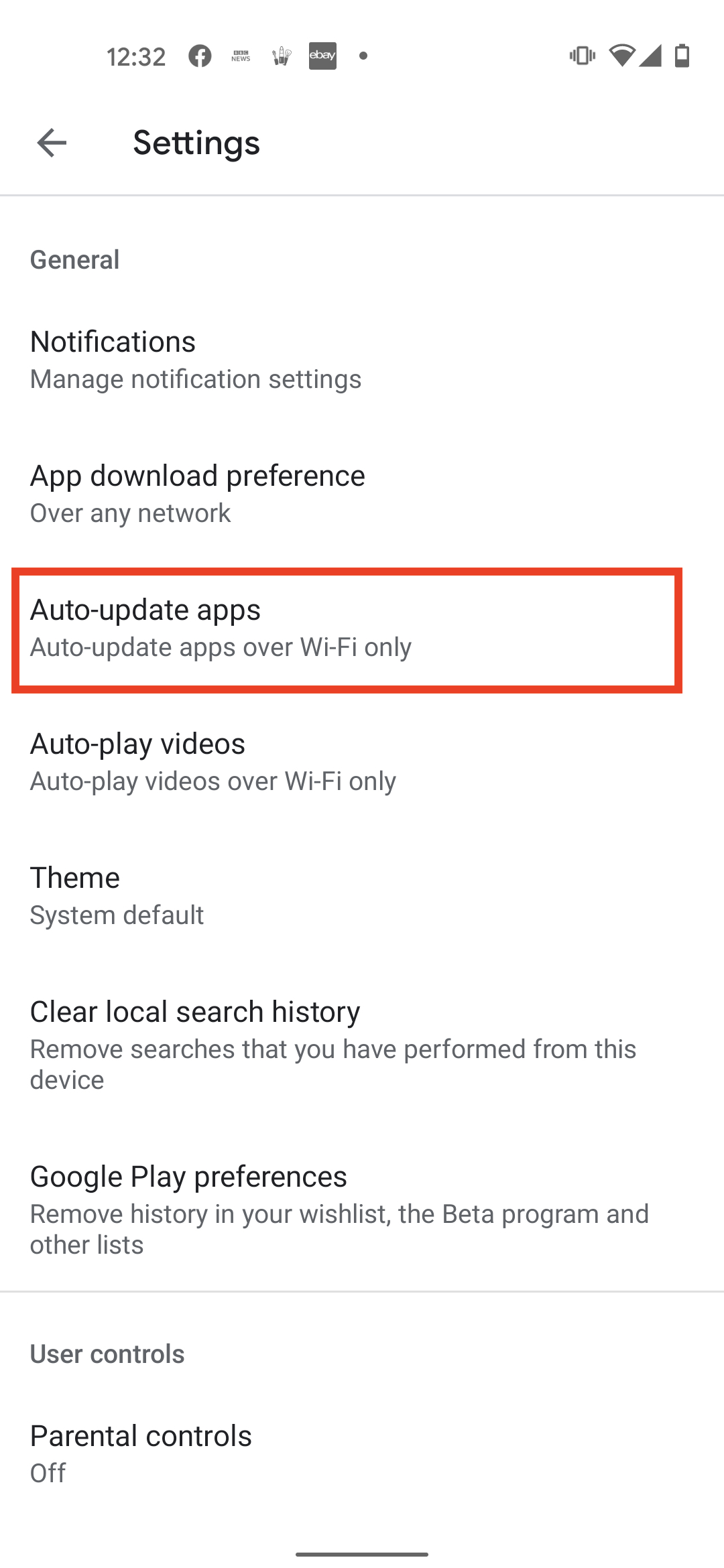Tap the eBay notification icon
The height and width of the screenshot is (1568, 724).
pyautogui.click(x=322, y=56)
